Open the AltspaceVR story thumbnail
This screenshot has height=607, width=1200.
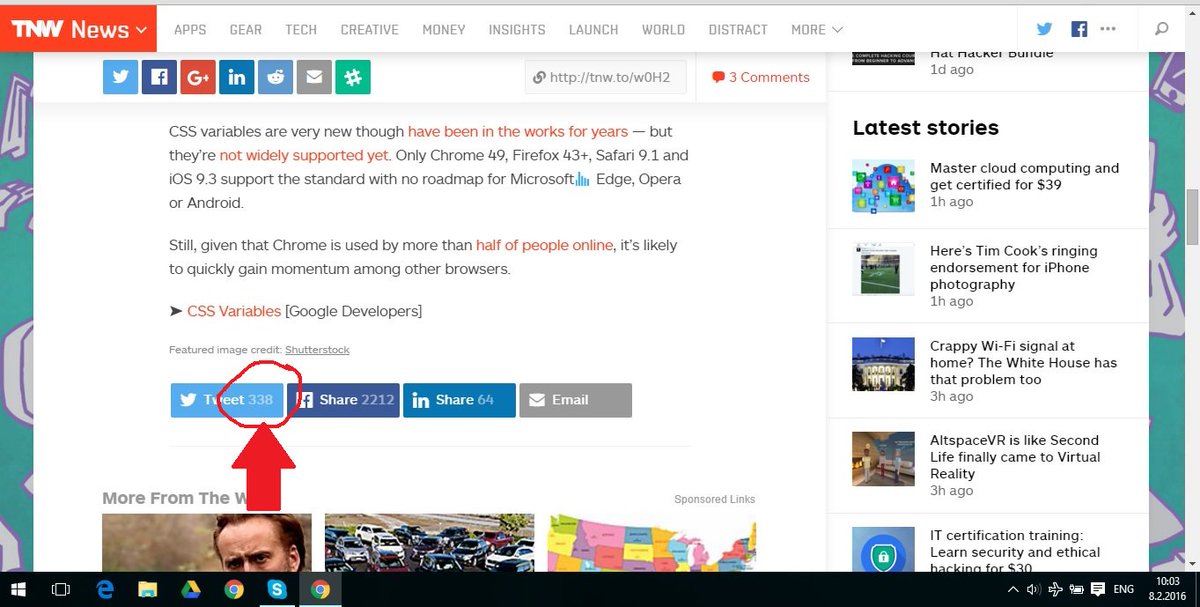884,458
